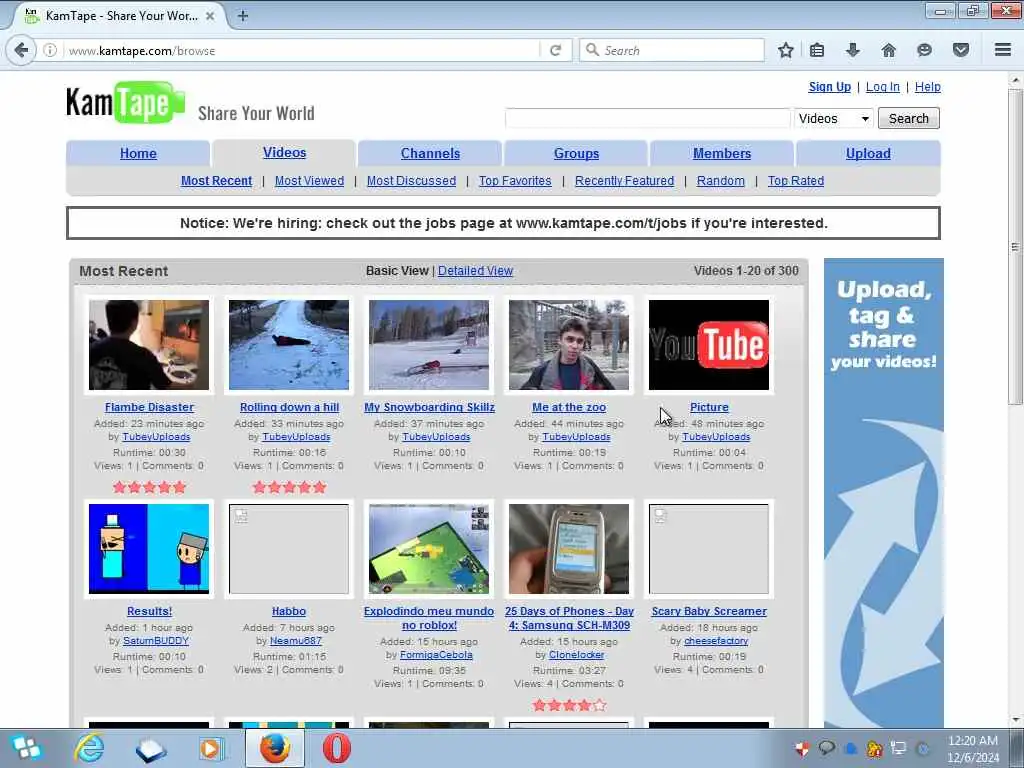The width and height of the screenshot is (1024, 768).
Task: Show site information icon in address bar
Action: click(50, 50)
